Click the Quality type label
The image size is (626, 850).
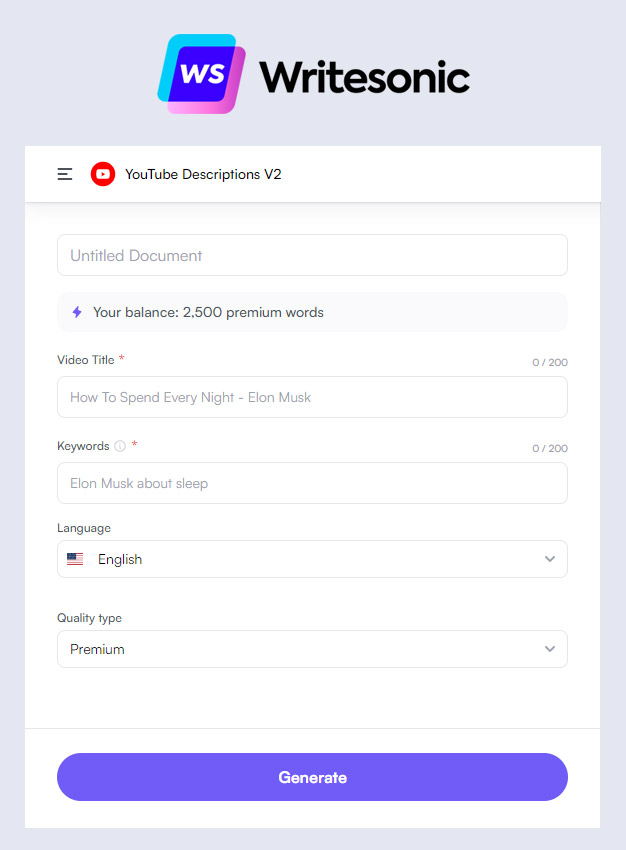(x=89, y=618)
